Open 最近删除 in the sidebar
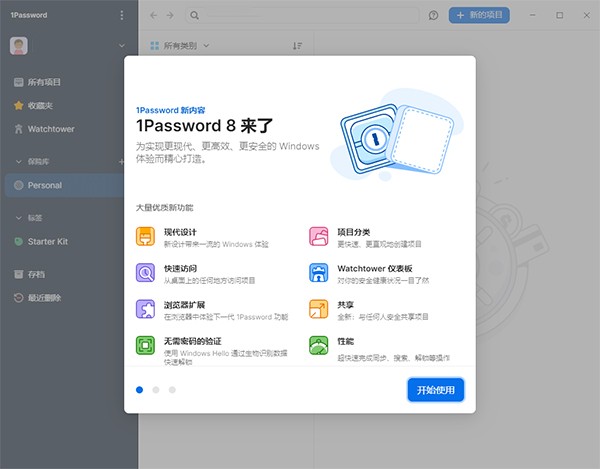600x469 pixels. click(38, 298)
